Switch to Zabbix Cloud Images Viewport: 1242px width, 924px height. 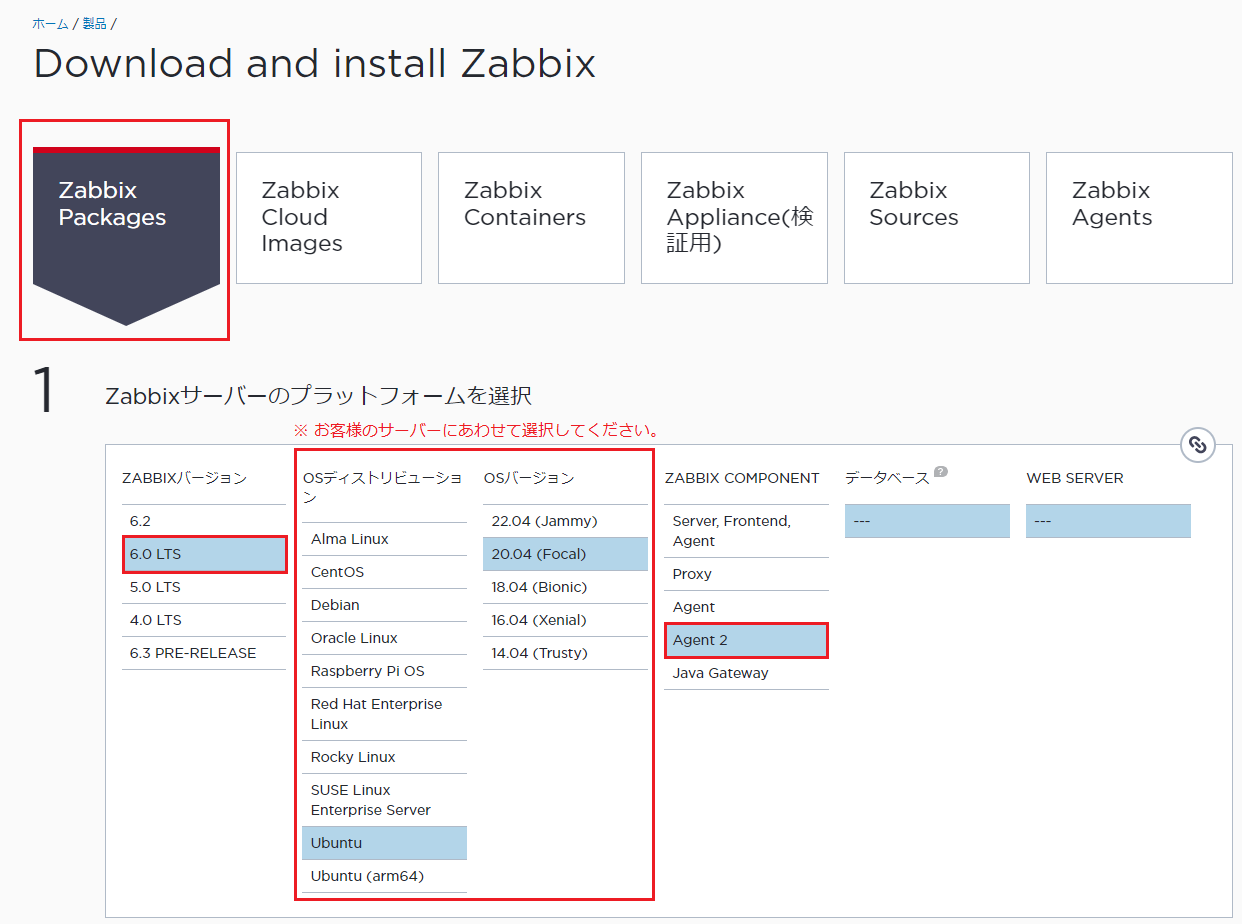click(x=328, y=218)
